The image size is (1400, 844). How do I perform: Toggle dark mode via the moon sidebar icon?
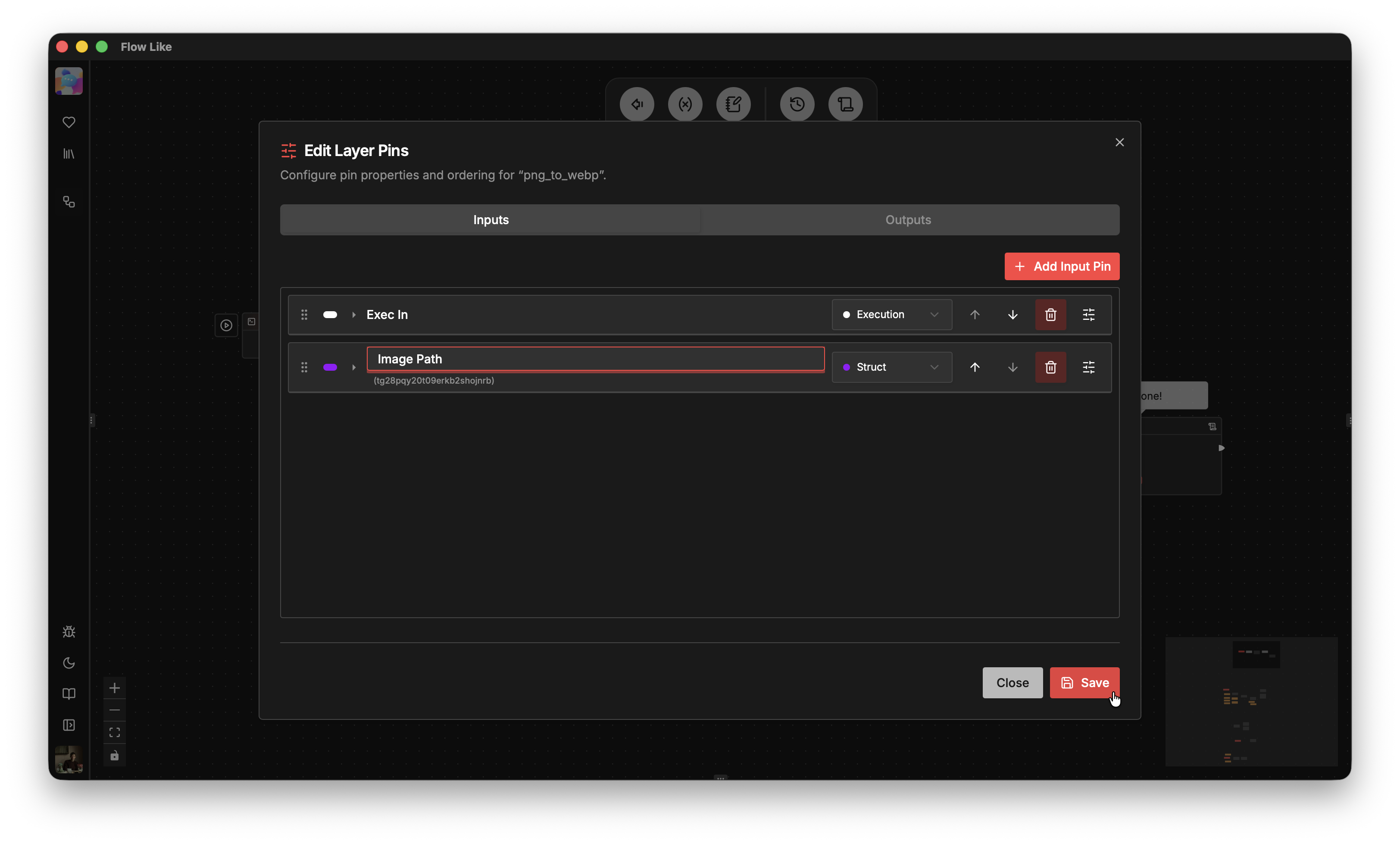tap(69, 663)
